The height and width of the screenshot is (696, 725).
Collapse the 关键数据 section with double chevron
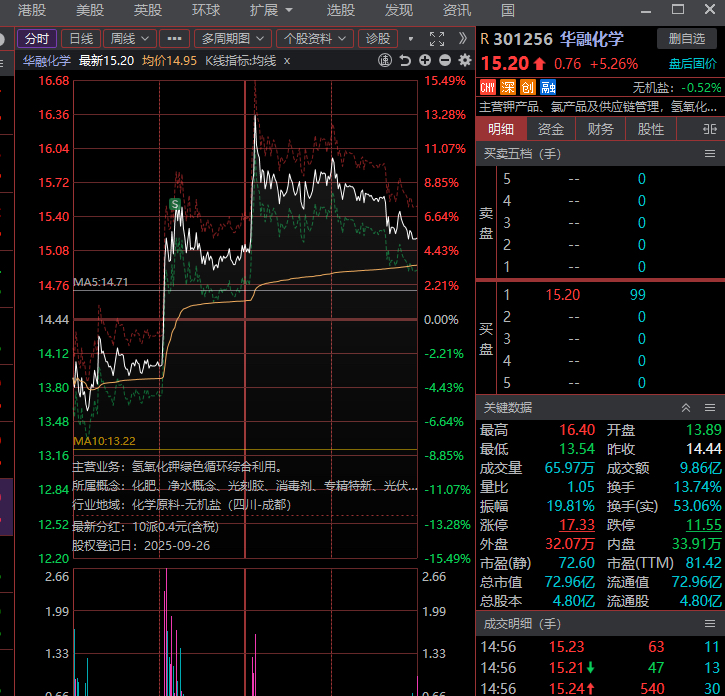pyautogui.click(x=686, y=407)
